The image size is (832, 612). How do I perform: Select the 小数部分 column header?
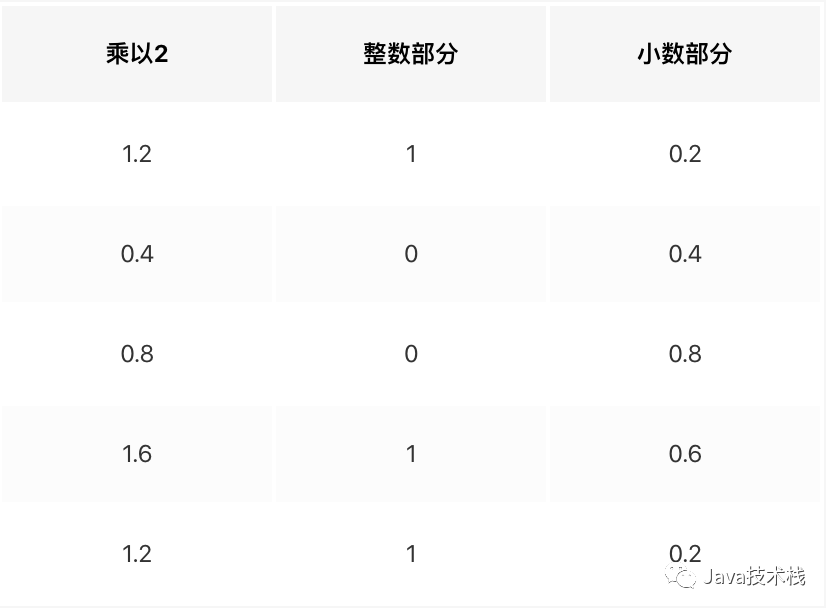pos(685,54)
